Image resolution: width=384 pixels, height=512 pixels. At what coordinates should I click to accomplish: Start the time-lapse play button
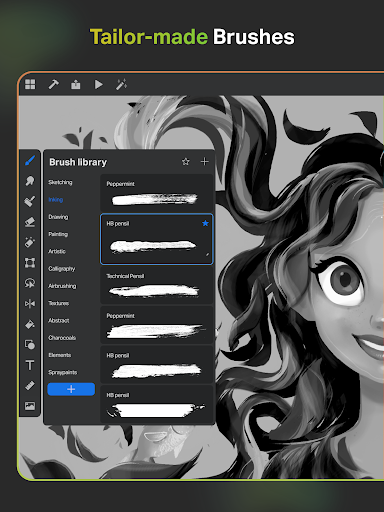[98, 84]
